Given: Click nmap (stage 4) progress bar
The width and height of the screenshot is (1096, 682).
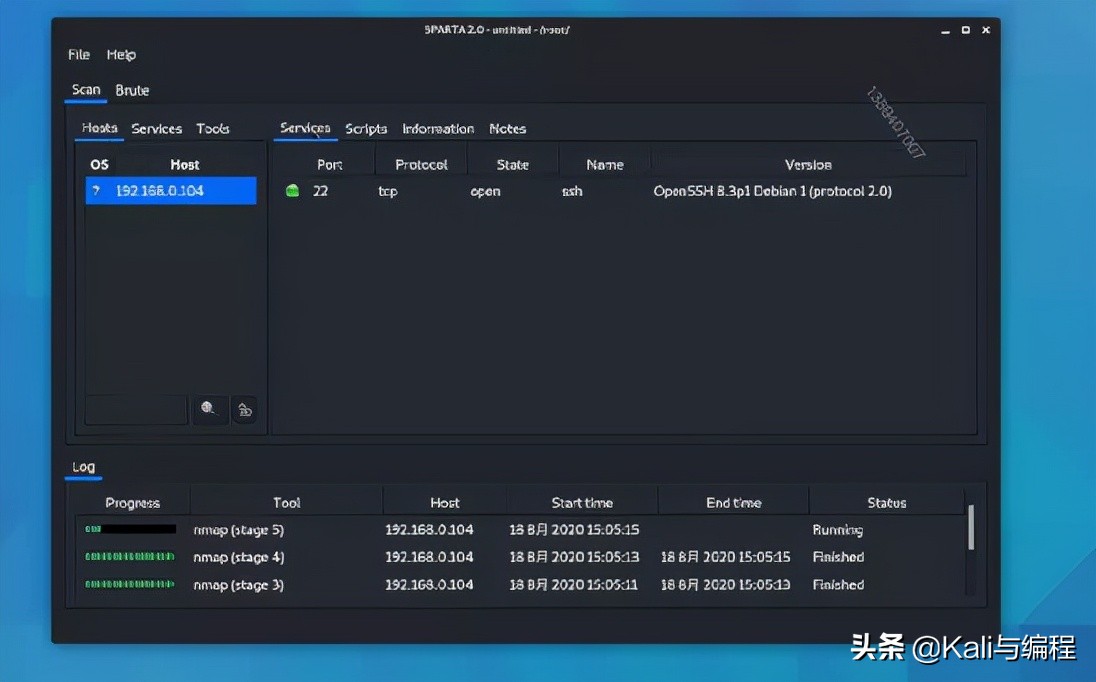Looking at the screenshot, I should (130, 556).
